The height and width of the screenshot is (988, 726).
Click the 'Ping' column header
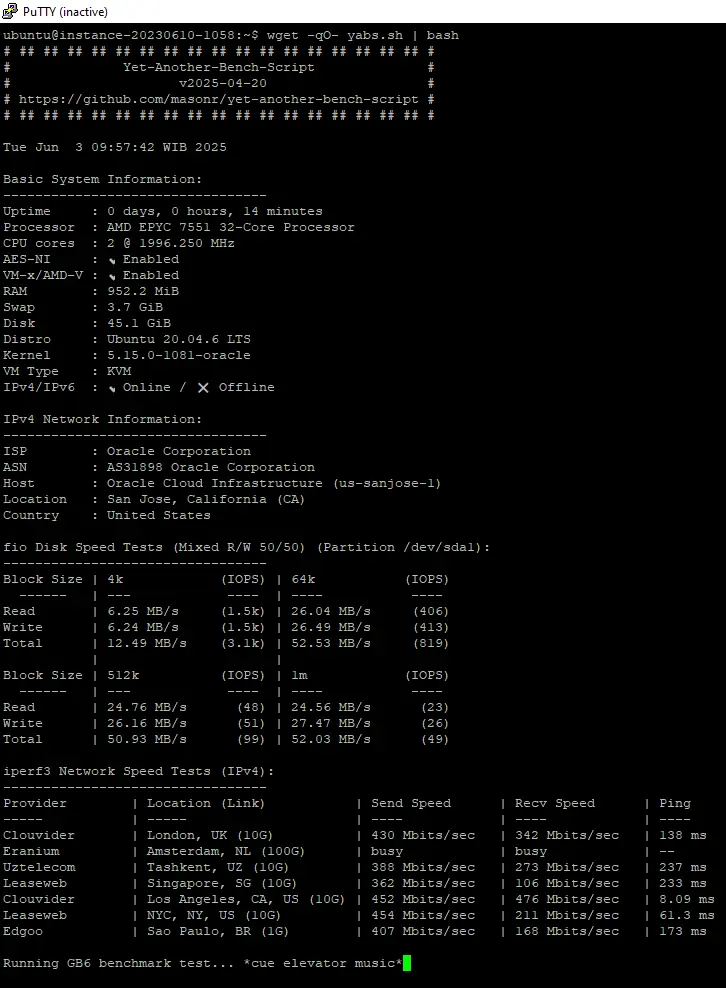click(x=675, y=803)
